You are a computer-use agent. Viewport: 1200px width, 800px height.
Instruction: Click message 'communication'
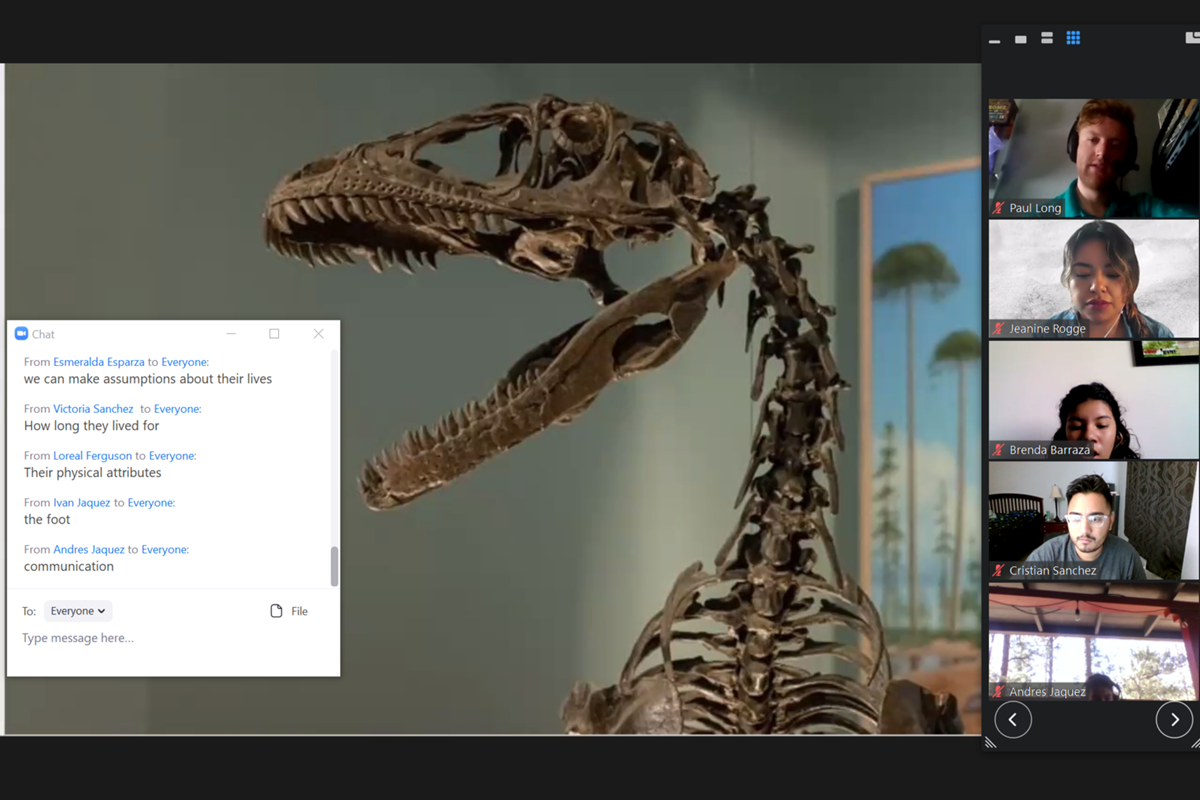click(x=69, y=567)
